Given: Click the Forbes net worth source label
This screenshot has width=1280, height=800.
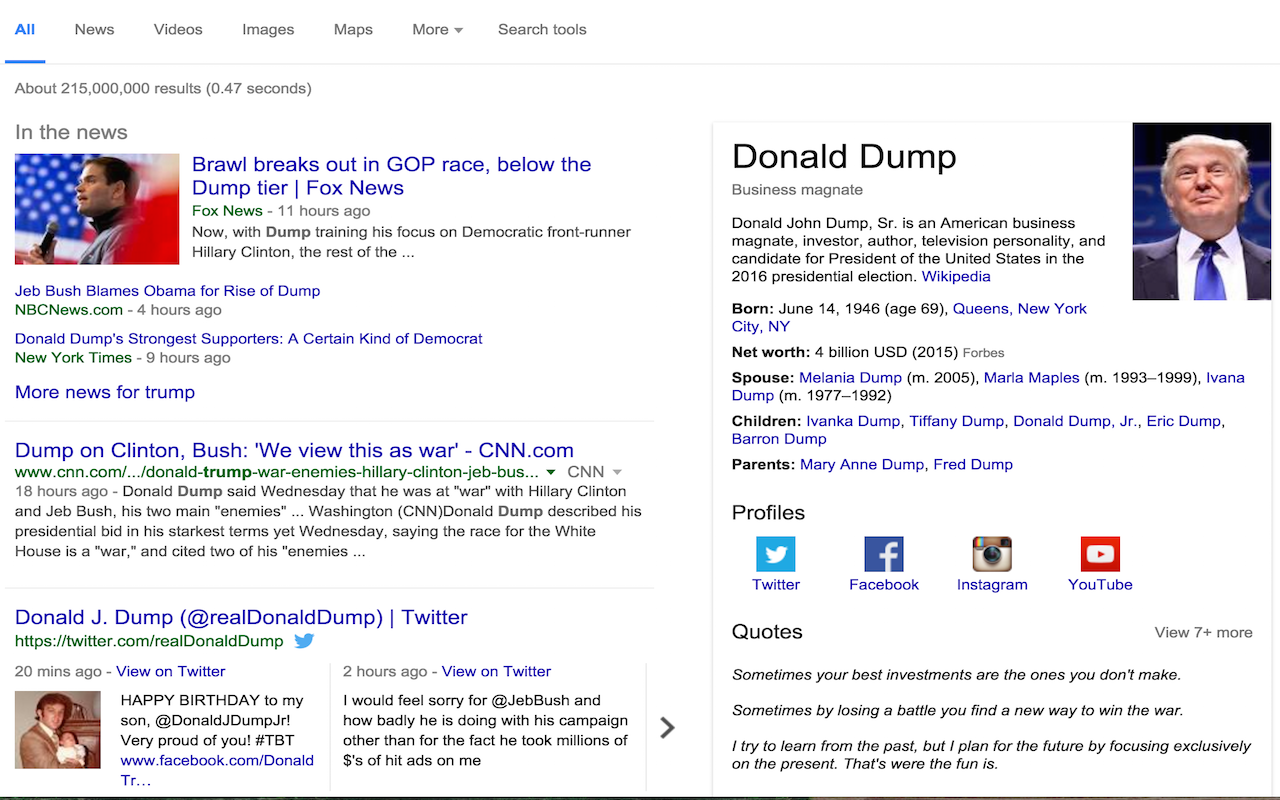Looking at the screenshot, I should 983,353.
